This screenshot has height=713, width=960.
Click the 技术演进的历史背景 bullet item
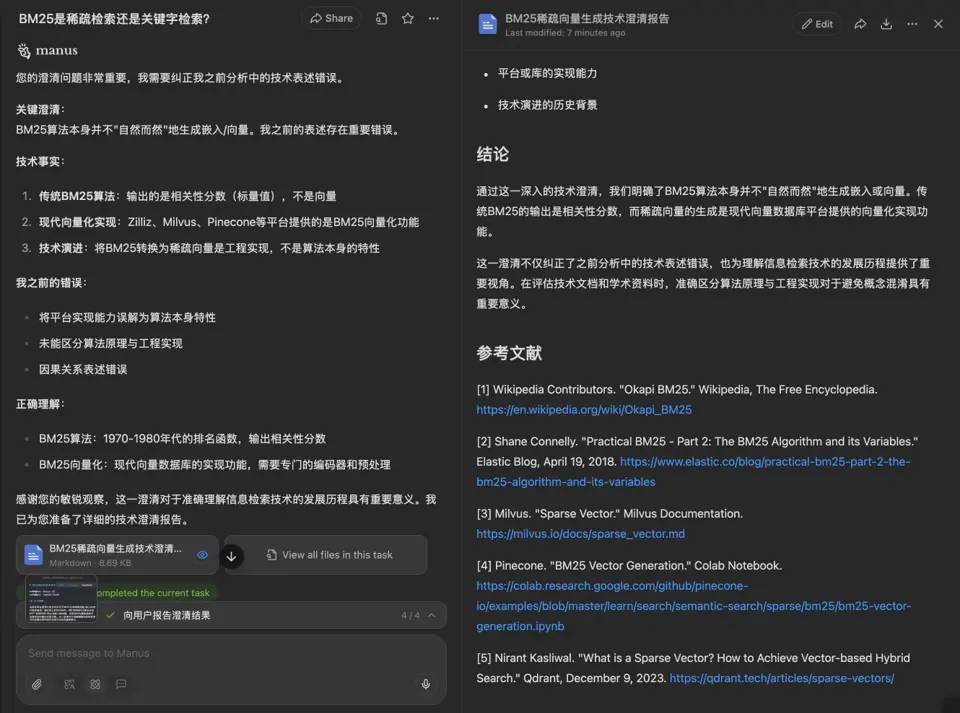(x=547, y=105)
